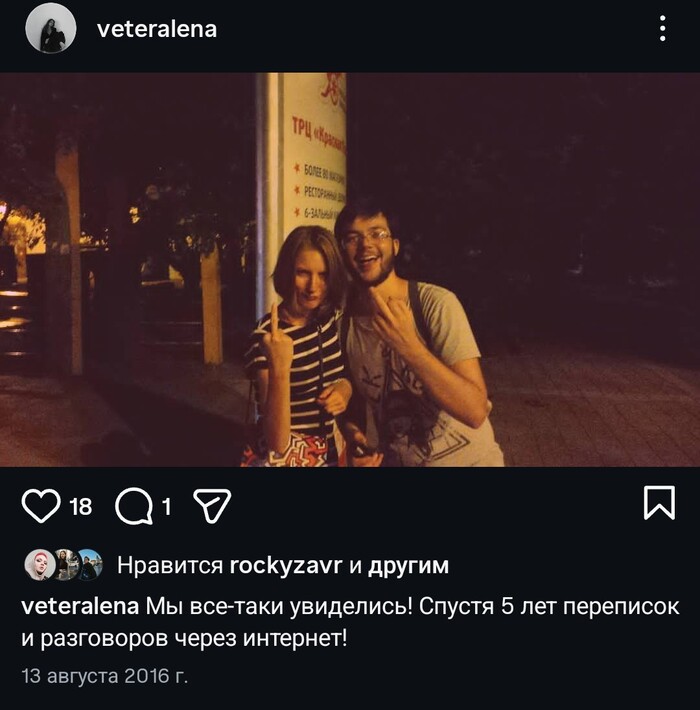Click the veteralena username at the top

tap(157, 29)
